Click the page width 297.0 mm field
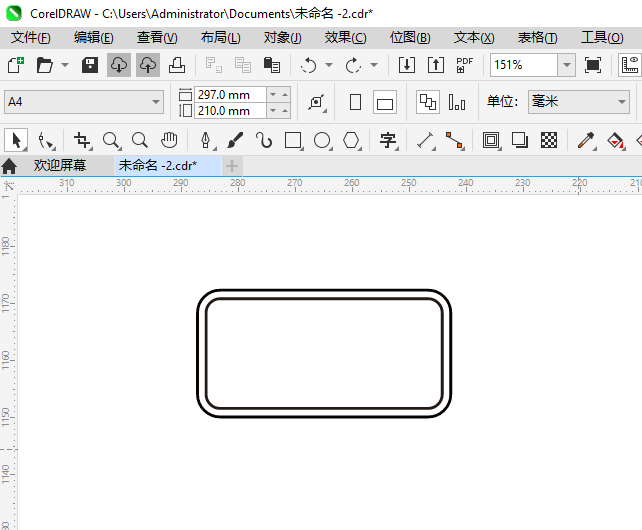642x530 pixels. (230, 95)
